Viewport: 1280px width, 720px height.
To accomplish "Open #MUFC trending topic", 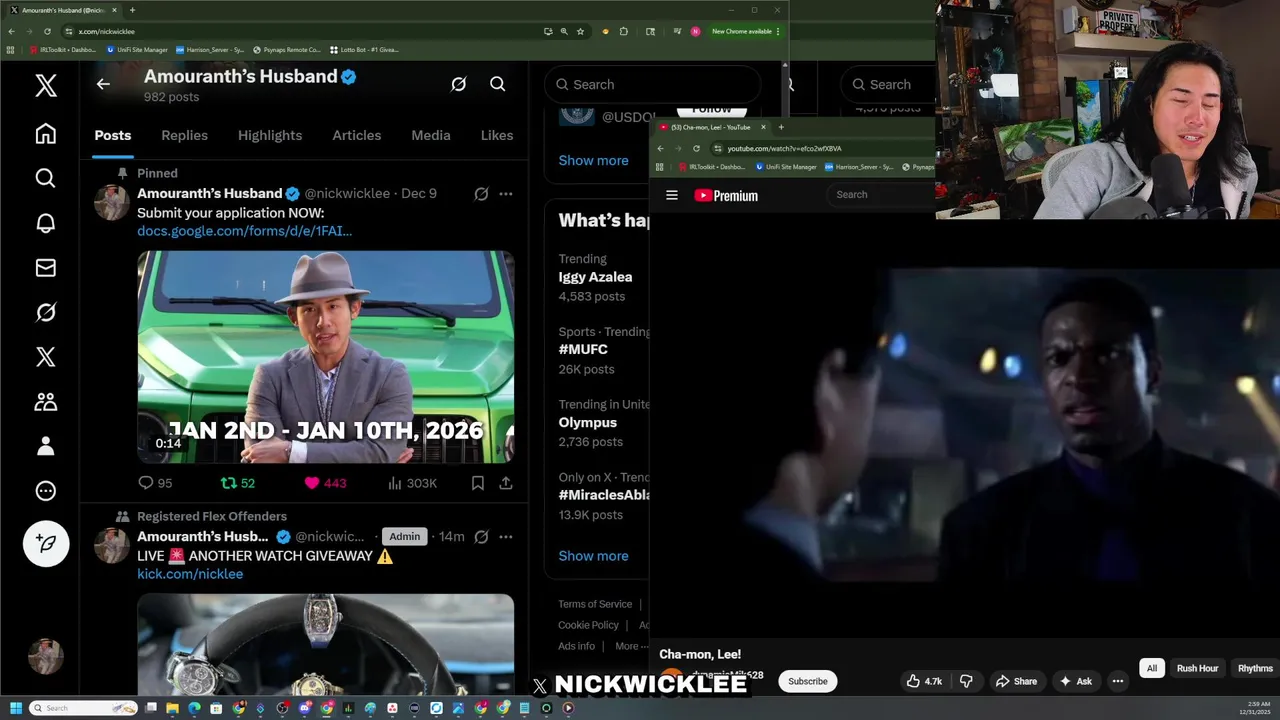I will click(x=583, y=349).
